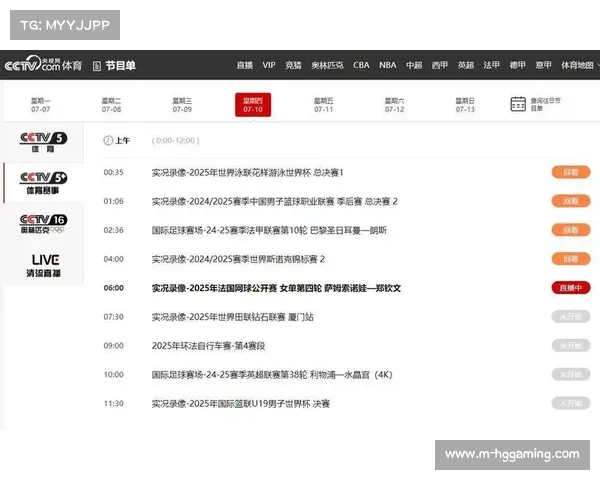Open the CCTV.com 体育 logo
The image size is (600, 480).
43,64
